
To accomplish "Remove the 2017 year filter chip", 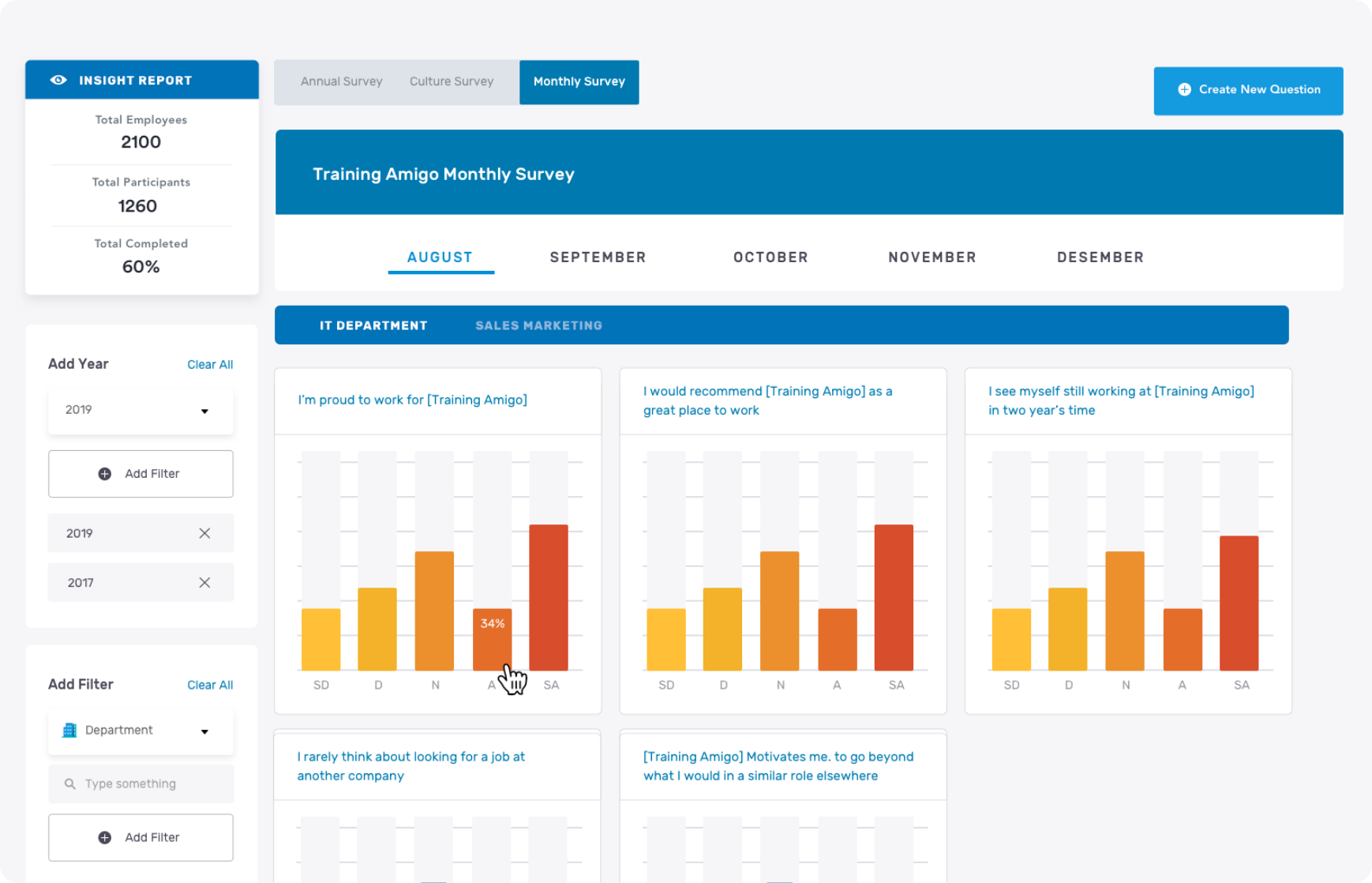I will 204,583.
